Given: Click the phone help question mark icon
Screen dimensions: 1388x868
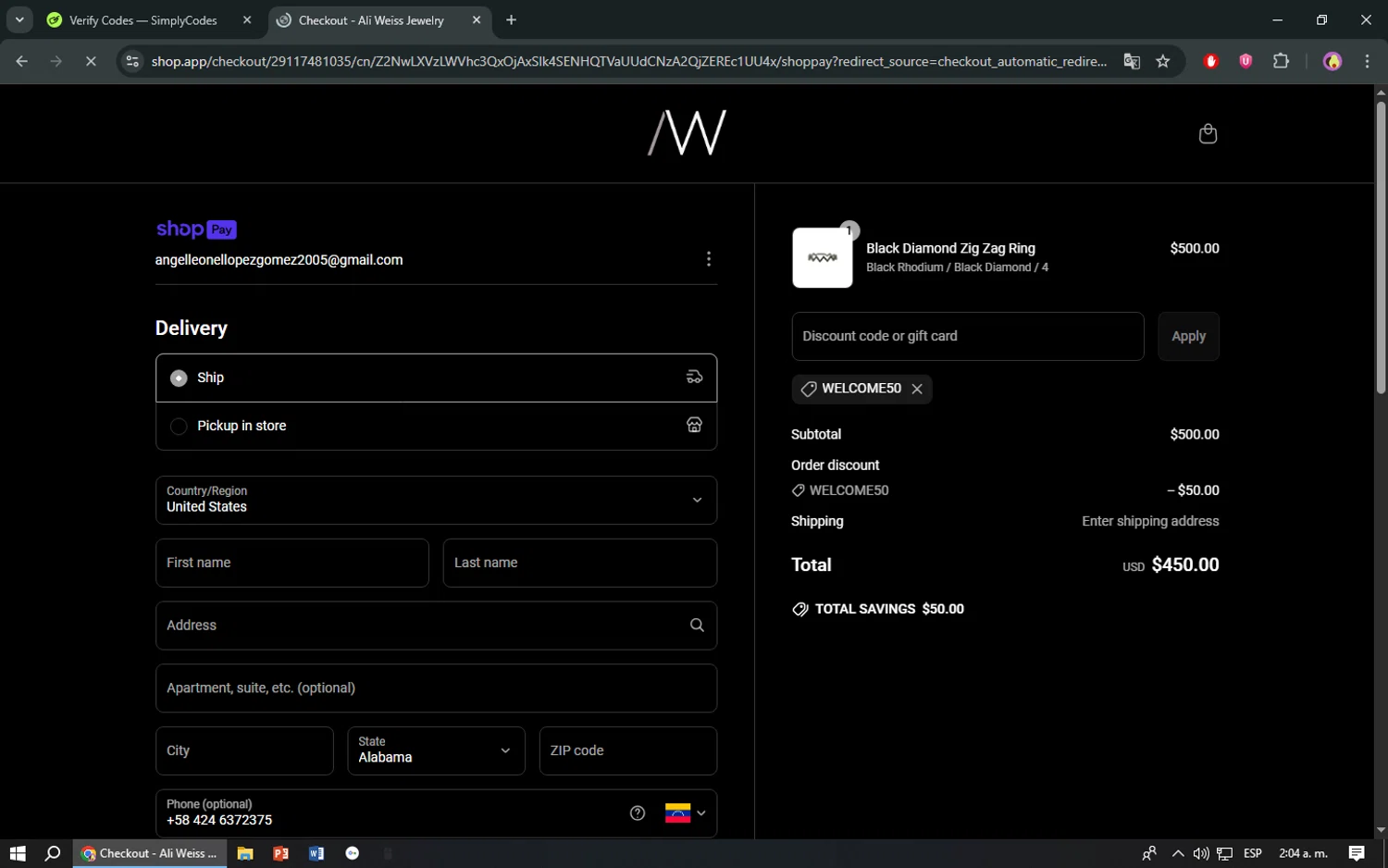Looking at the screenshot, I should pyautogui.click(x=638, y=813).
